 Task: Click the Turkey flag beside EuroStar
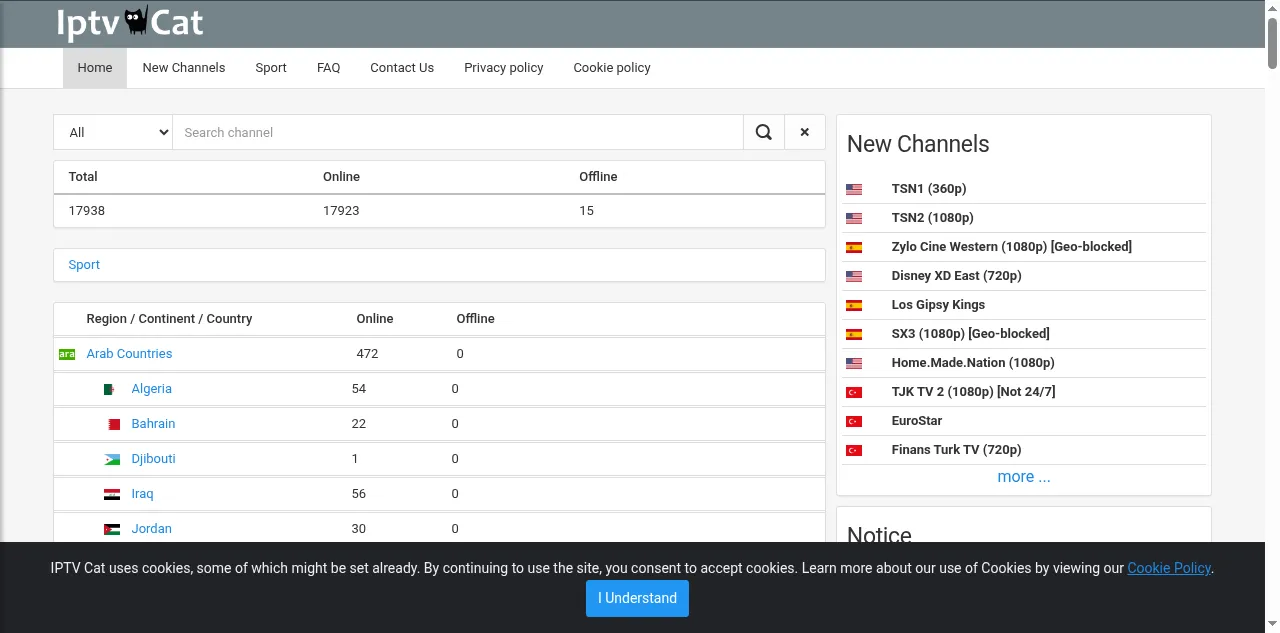tap(854, 421)
